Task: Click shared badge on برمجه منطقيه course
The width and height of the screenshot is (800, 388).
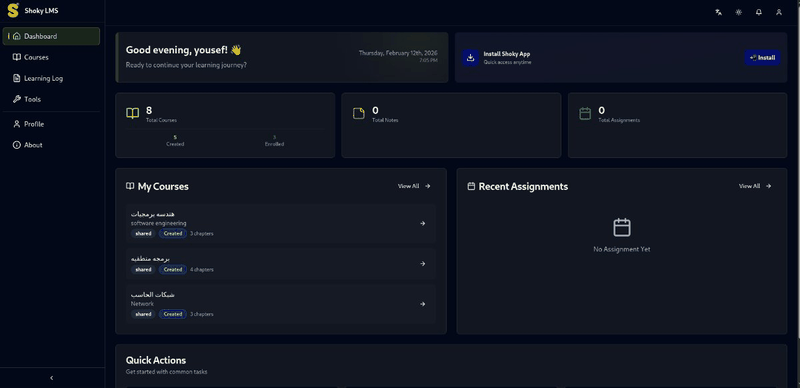Action: click(143, 269)
